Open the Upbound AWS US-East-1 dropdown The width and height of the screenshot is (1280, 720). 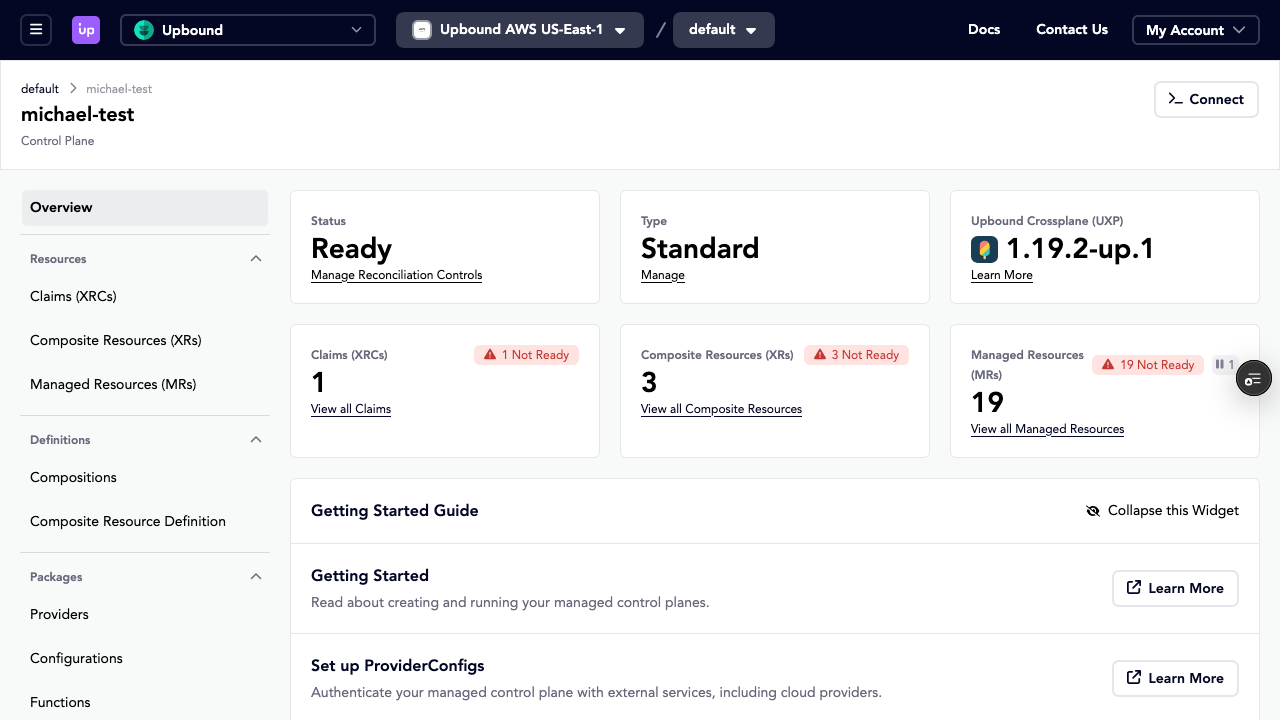[x=519, y=30]
